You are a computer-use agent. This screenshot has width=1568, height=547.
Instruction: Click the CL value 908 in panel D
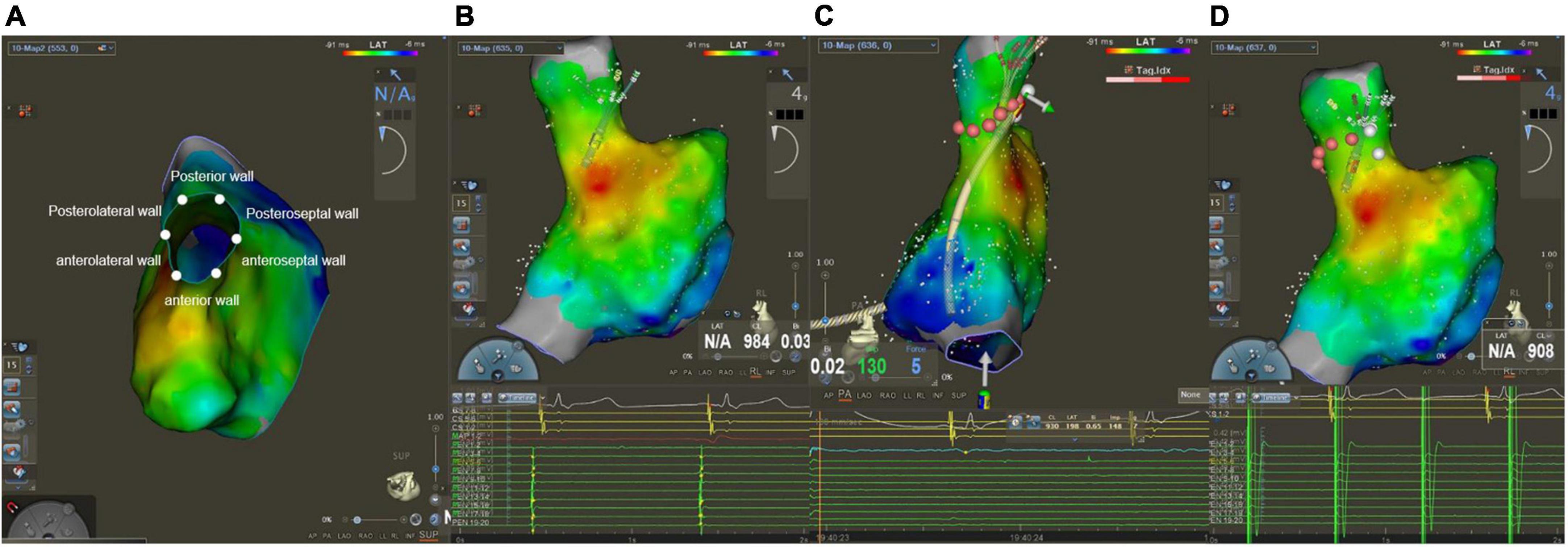click(x=1540, y=351)
